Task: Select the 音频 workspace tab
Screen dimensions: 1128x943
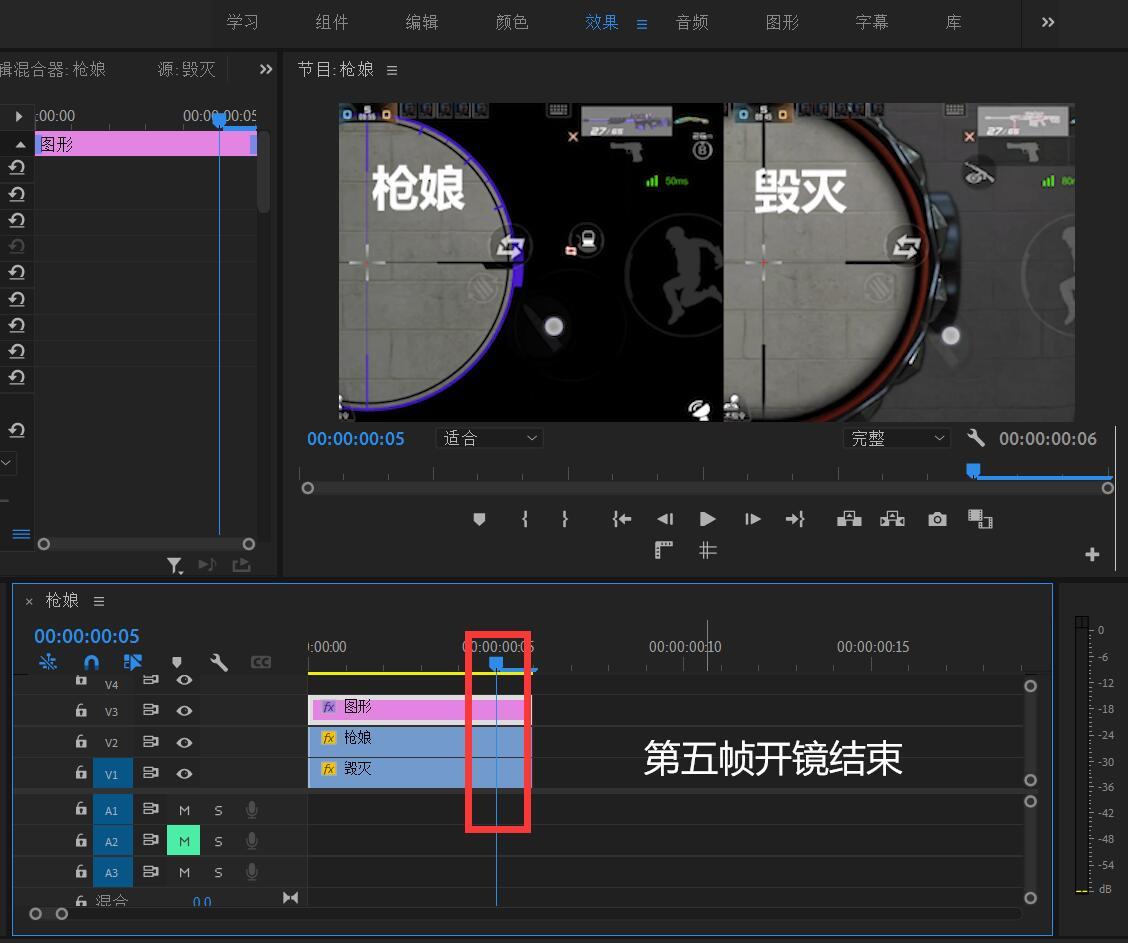Action: [x=692, y=22]
